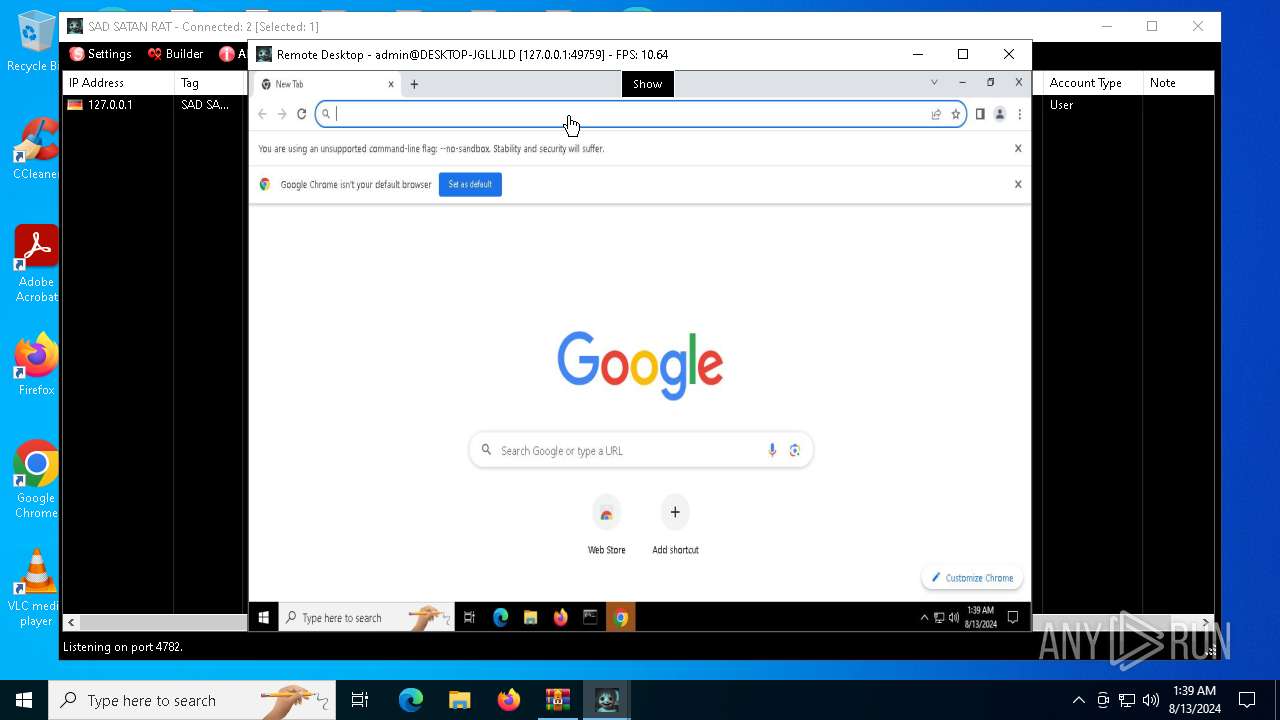Open a new tab with the plus button
Viewport: 1280px width, 720px height.
414,84
